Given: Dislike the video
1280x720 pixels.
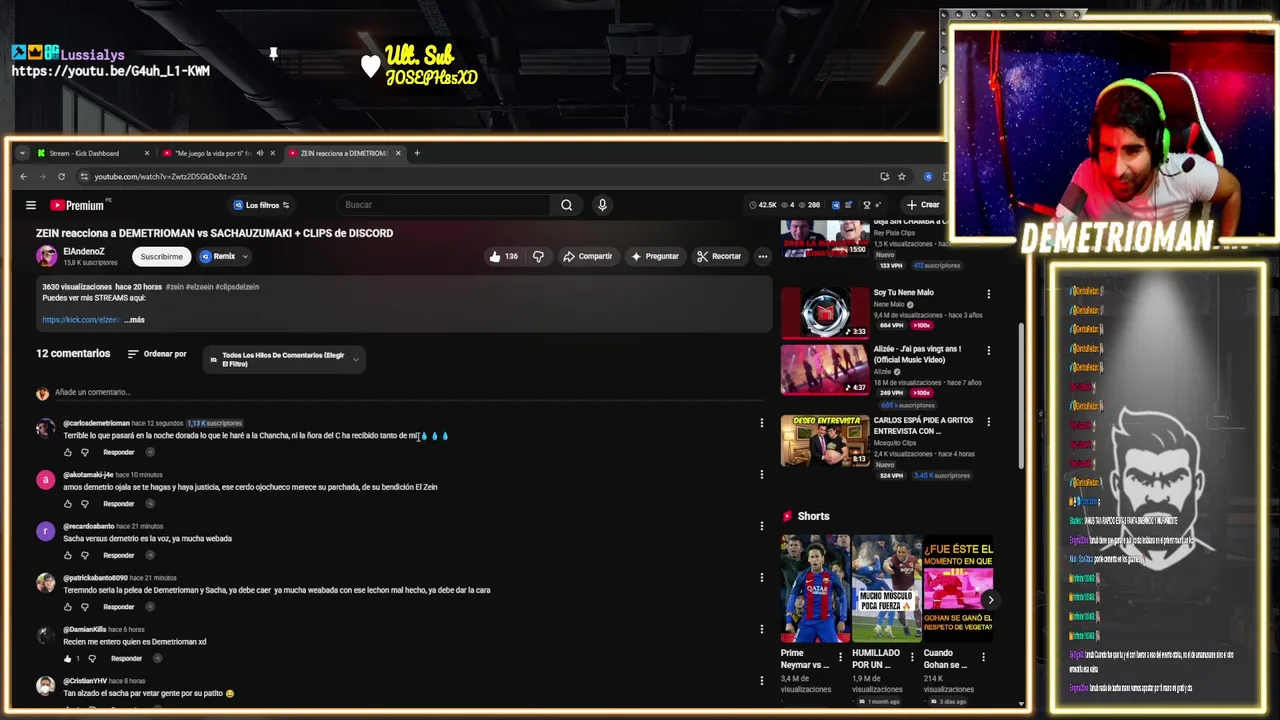Looking at the screenshot, I should [538, 256].
